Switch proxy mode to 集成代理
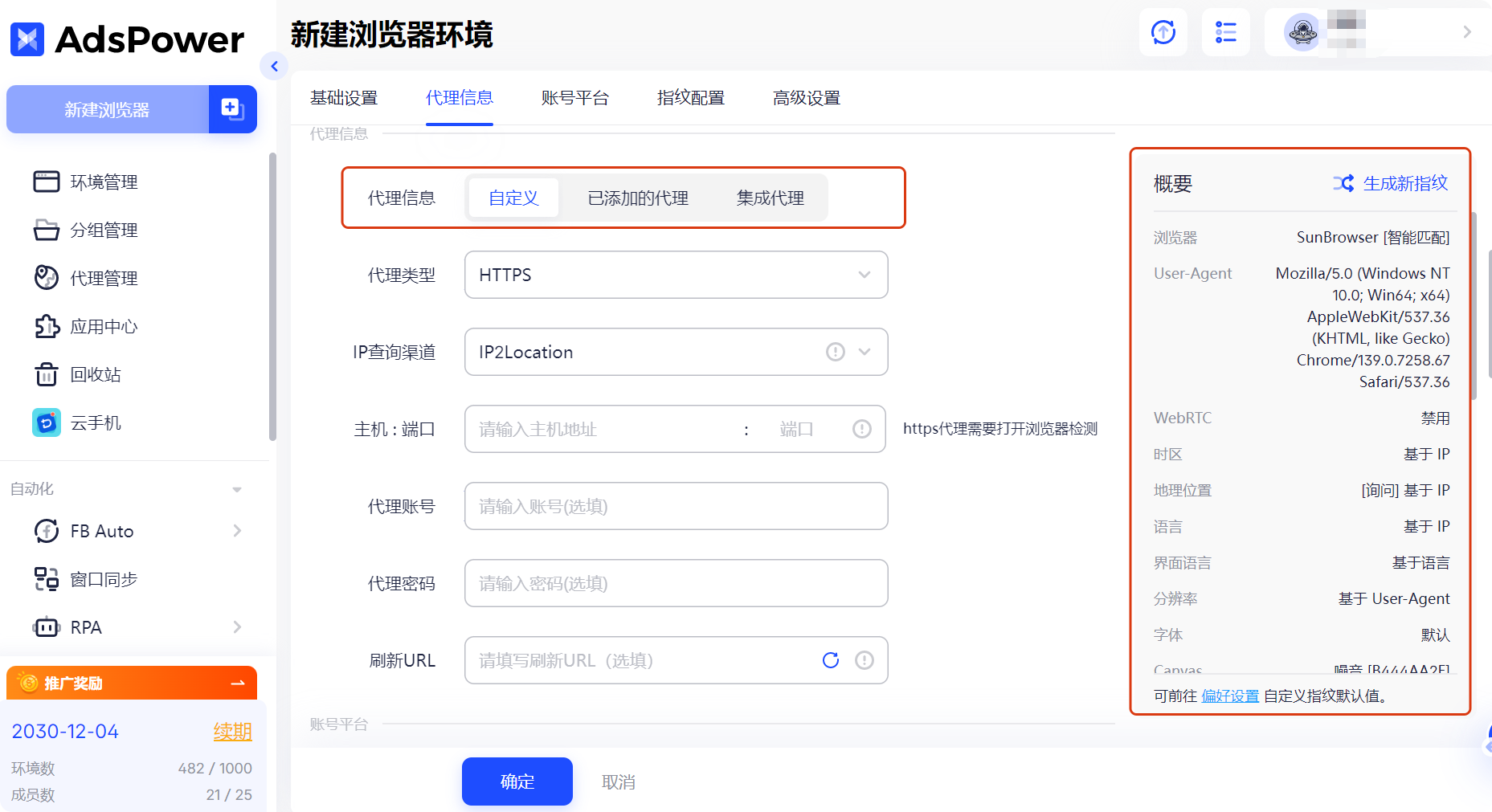The width and height of the screenshot is (1492, 812). (769, 198)
